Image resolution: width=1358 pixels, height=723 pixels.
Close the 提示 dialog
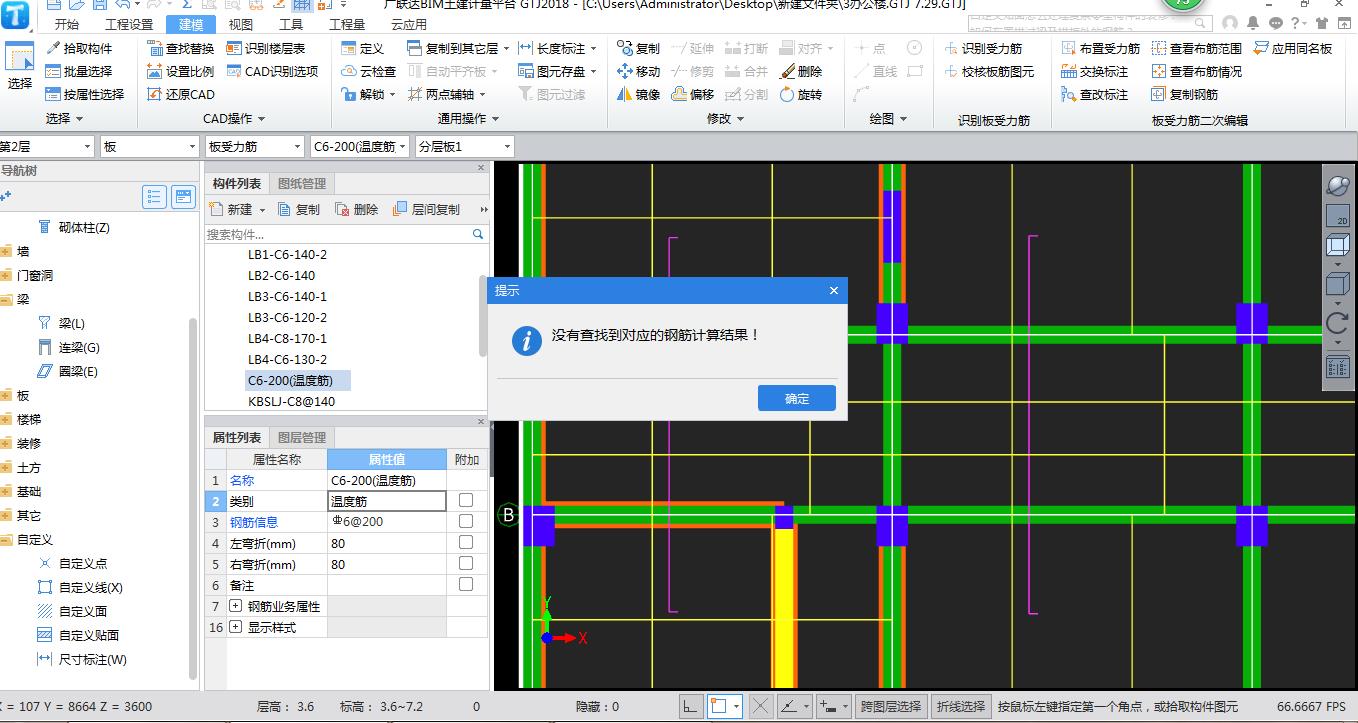pyautogui.click(x=834, y=290)
